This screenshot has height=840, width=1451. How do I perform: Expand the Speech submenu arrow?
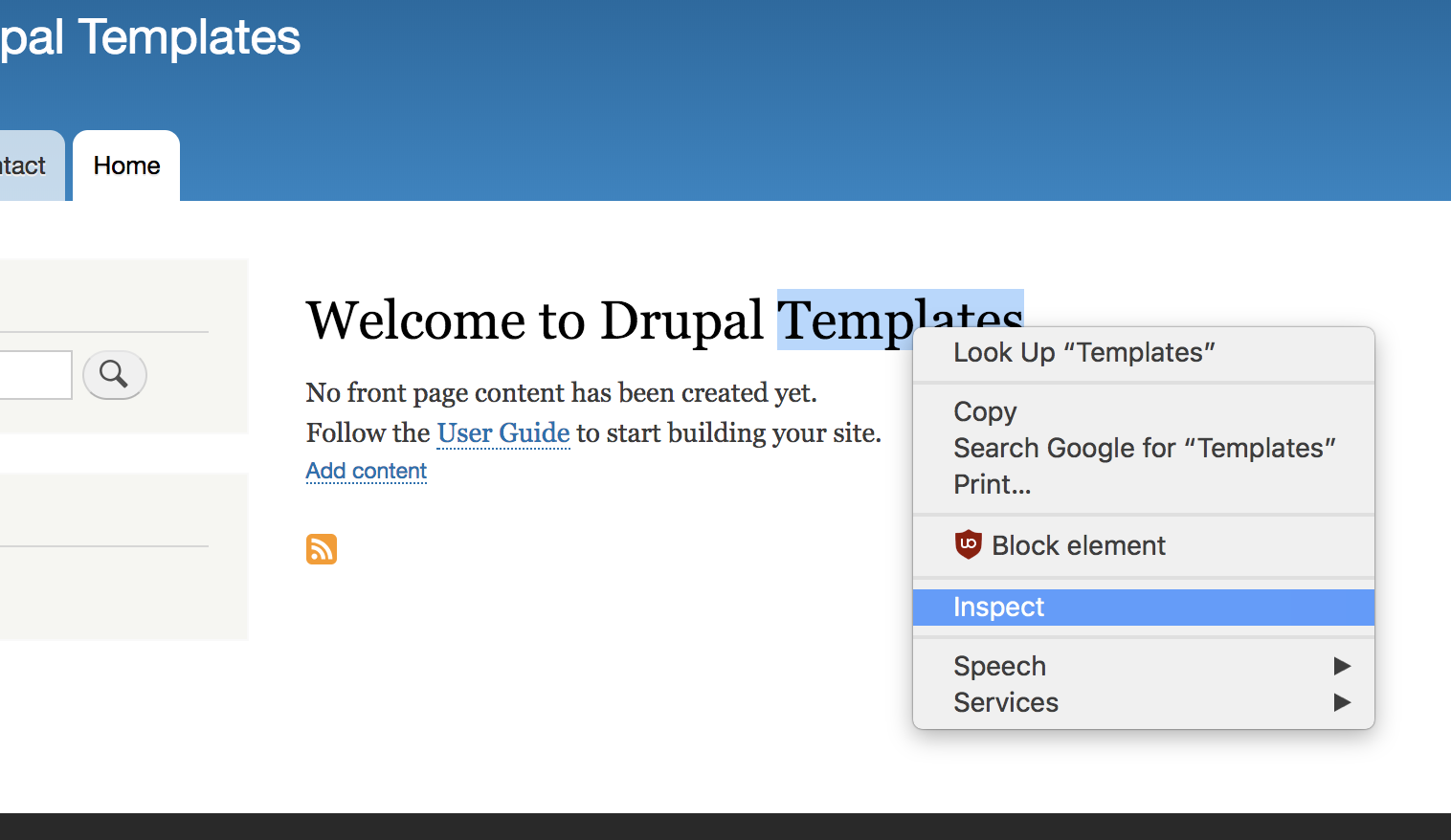pyautogui.click(x=1342, y=666)
